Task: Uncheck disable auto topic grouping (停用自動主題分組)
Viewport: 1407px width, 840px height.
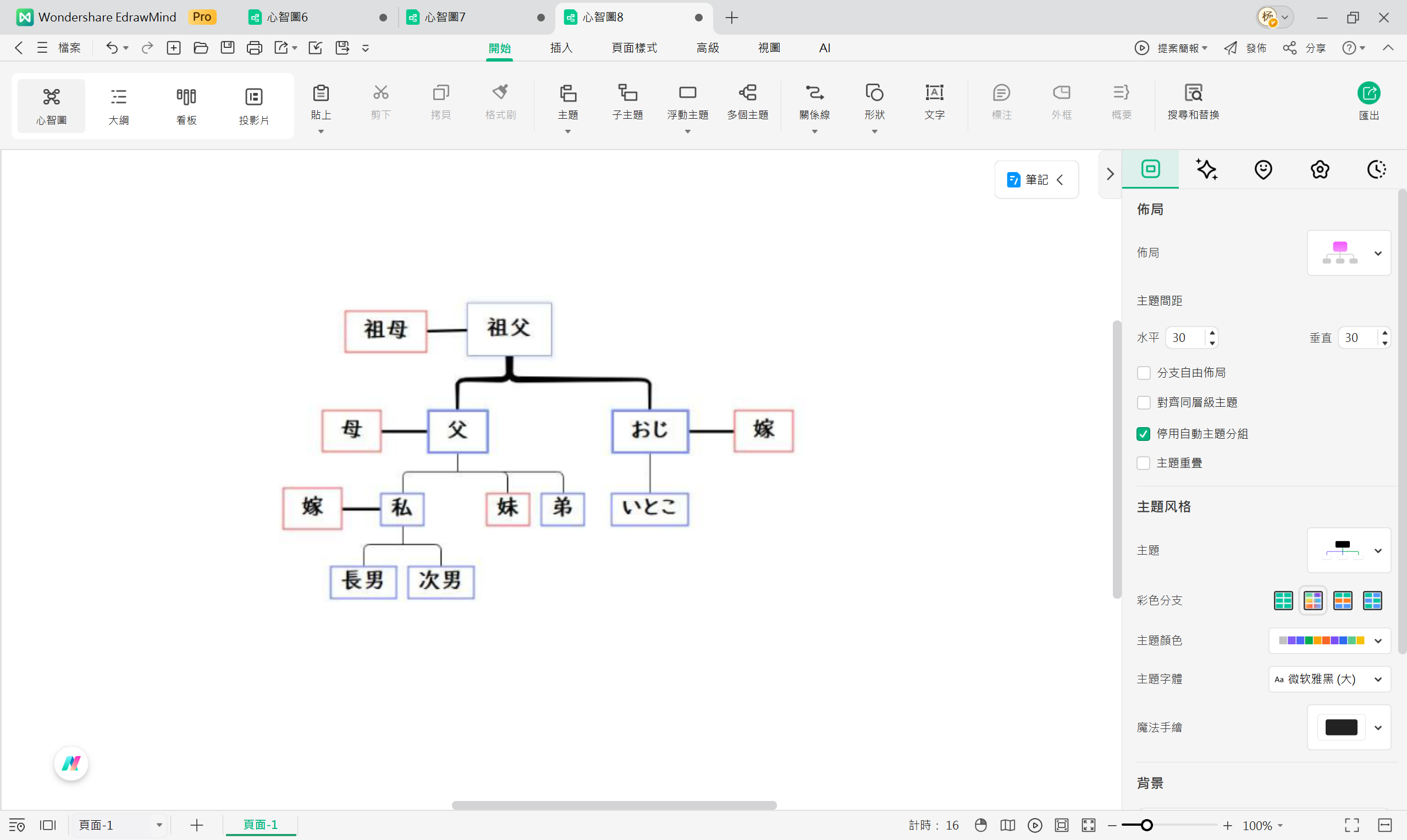Action: pyautogui.click(x=1143, y=434)
